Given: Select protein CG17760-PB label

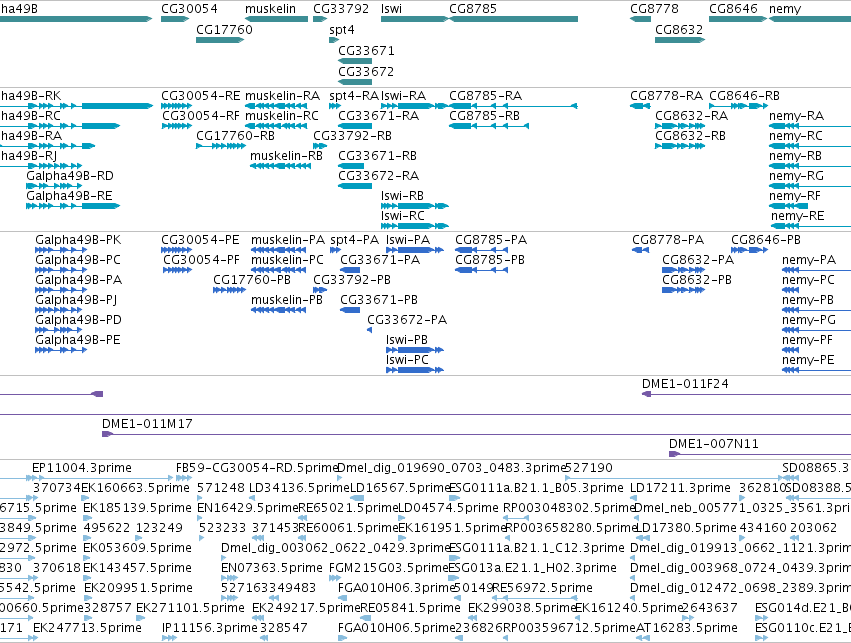Looking at the screenshot, I should (252, 280).
